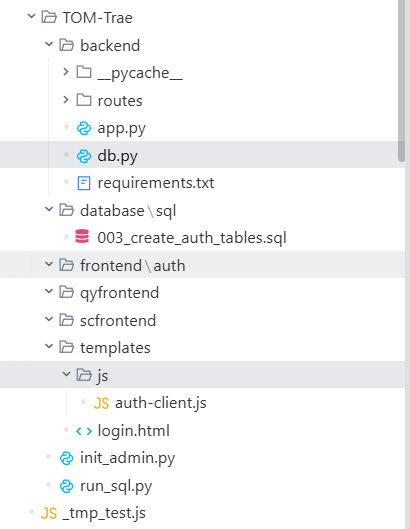Screen dimensions: 410x529
Task: Click the red database icon for 003_create_auth_tables.sql
Action: pos(82,236)
